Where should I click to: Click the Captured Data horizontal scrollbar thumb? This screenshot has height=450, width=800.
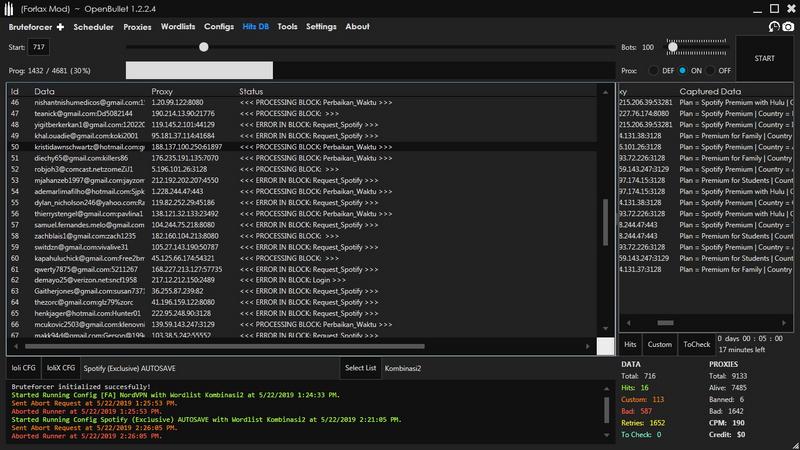[x=665, y=323]
